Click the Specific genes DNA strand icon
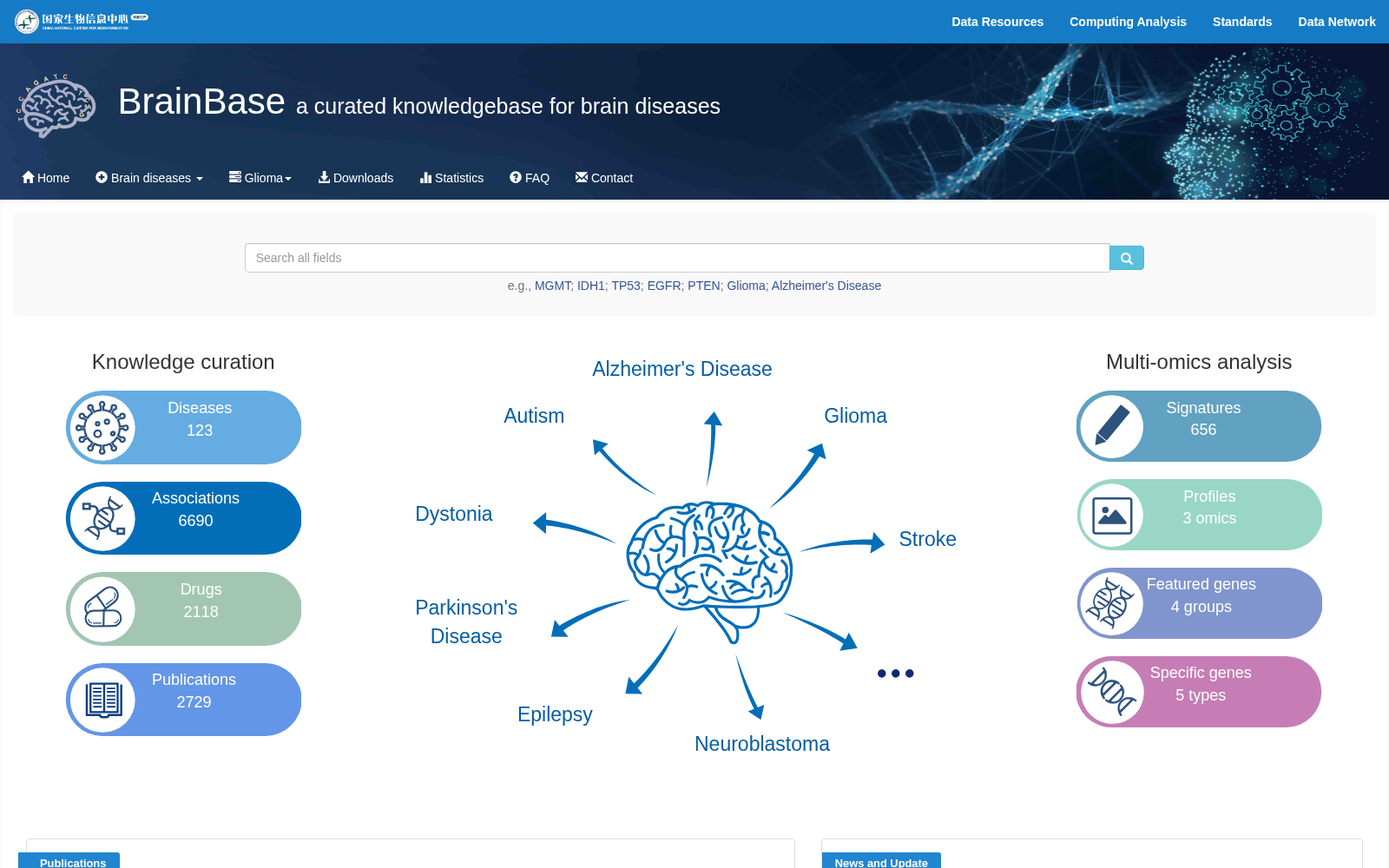The width and height of the screenshot is (1389, 868). 1112,692
